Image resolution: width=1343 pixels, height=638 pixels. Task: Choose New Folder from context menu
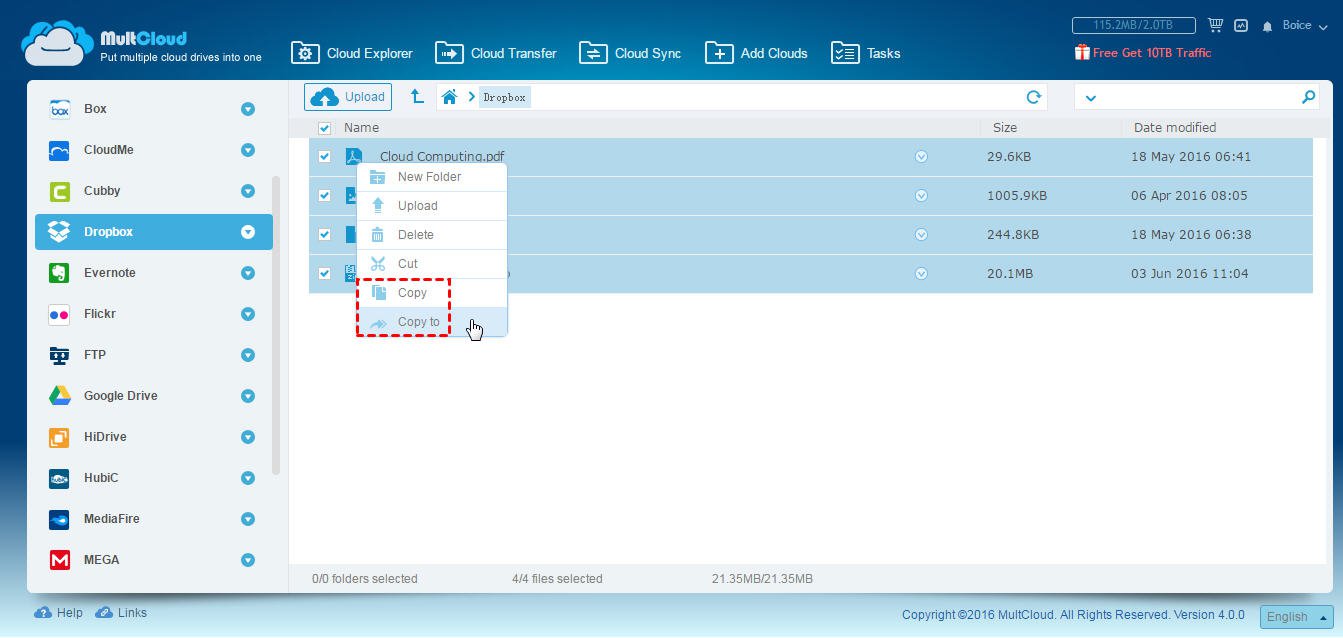click(432, 177)
